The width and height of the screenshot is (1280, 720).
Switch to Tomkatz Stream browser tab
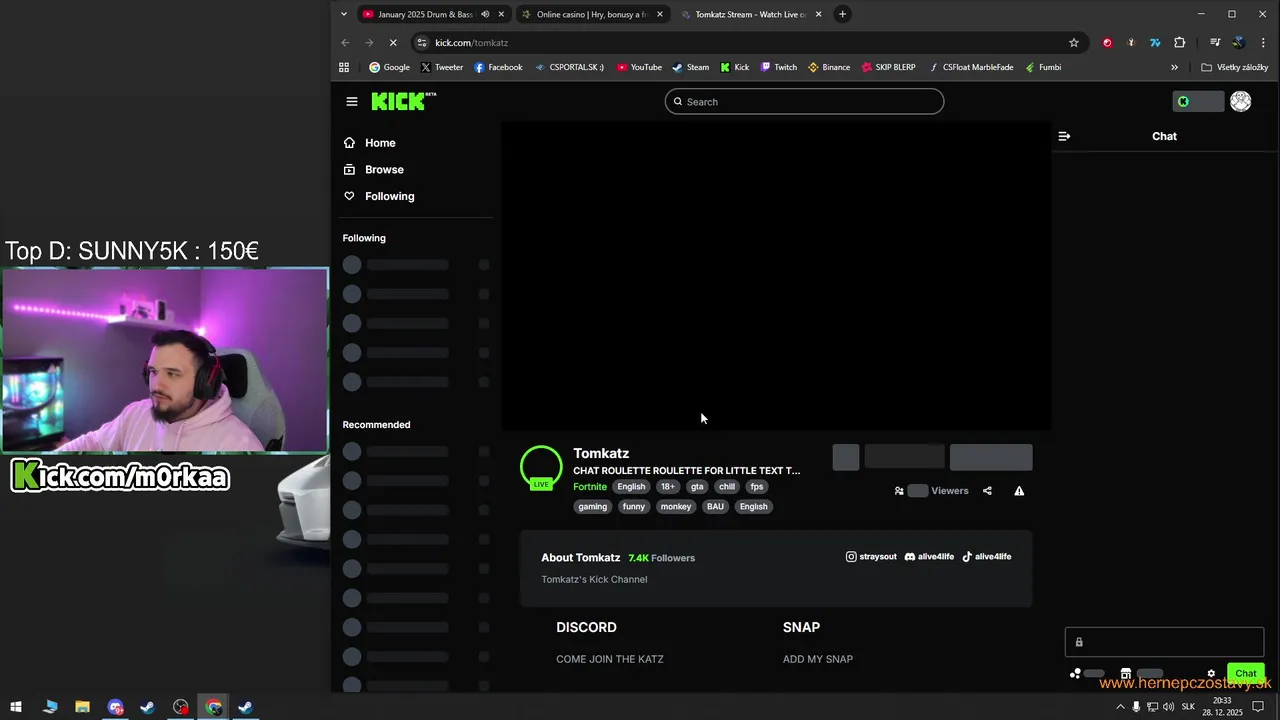[x=751, y=14]
